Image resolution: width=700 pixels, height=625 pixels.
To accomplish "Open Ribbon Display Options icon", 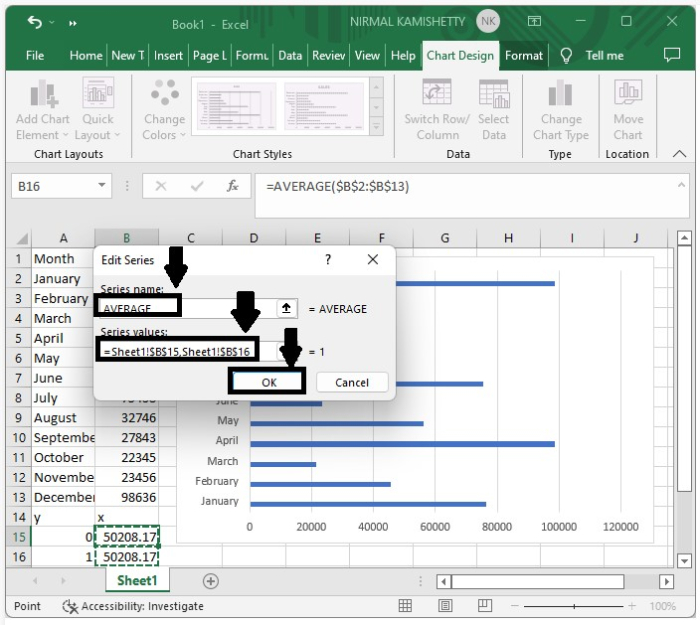I will pos(534,21).
